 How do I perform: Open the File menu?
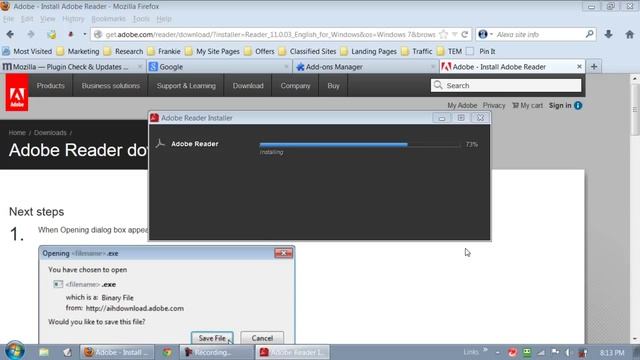(x=8, y=19)
